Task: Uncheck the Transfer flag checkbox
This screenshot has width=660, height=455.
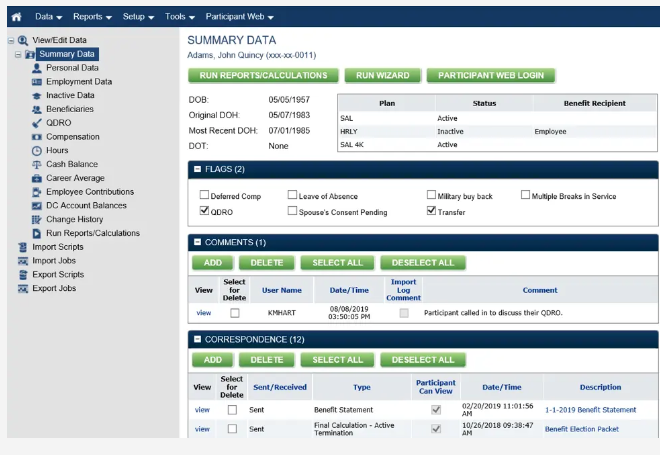Action: click(x=431, y=212)
